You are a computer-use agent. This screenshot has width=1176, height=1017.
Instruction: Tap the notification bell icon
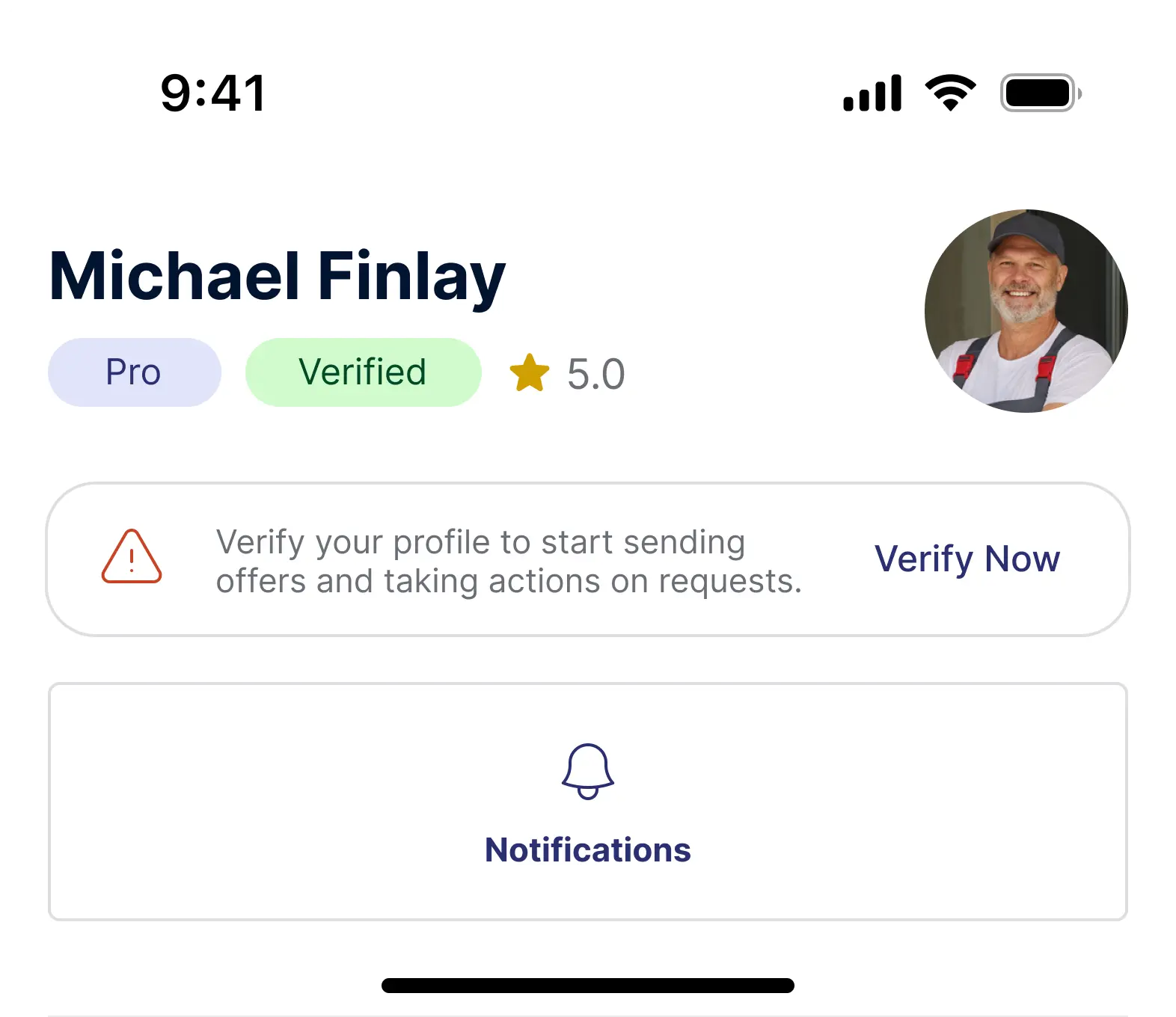point(588,776)
